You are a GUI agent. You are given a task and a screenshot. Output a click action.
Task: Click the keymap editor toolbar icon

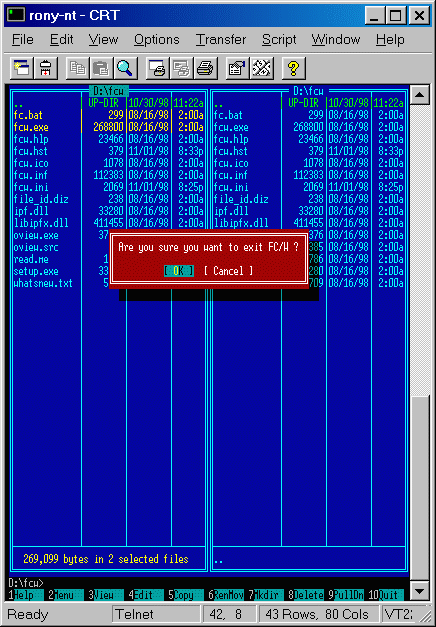(x=262, y=68)
